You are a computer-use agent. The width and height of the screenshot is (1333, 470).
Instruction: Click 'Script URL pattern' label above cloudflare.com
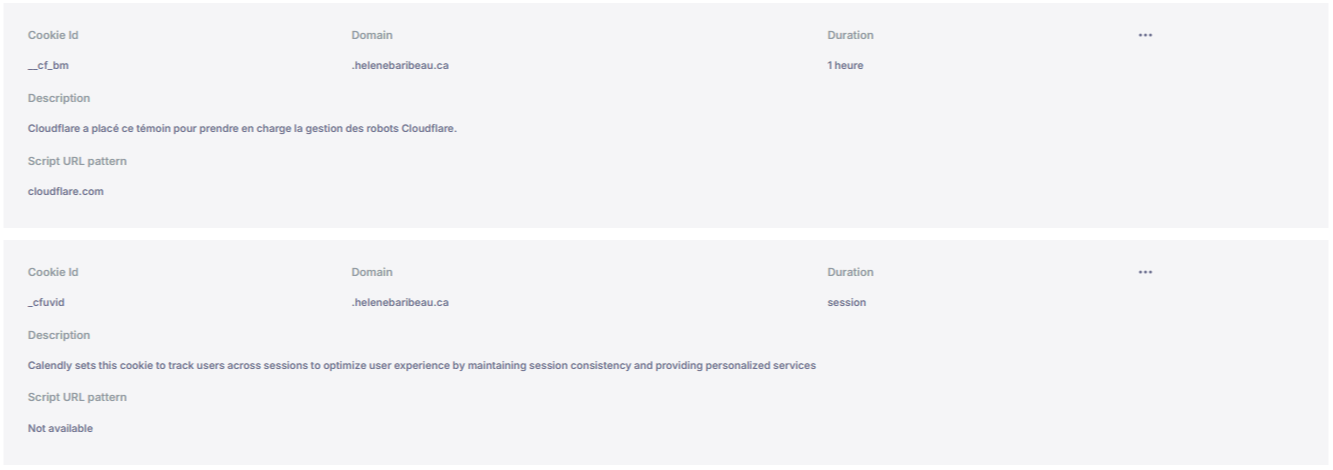pyautogui.click(x=76, y=161)
